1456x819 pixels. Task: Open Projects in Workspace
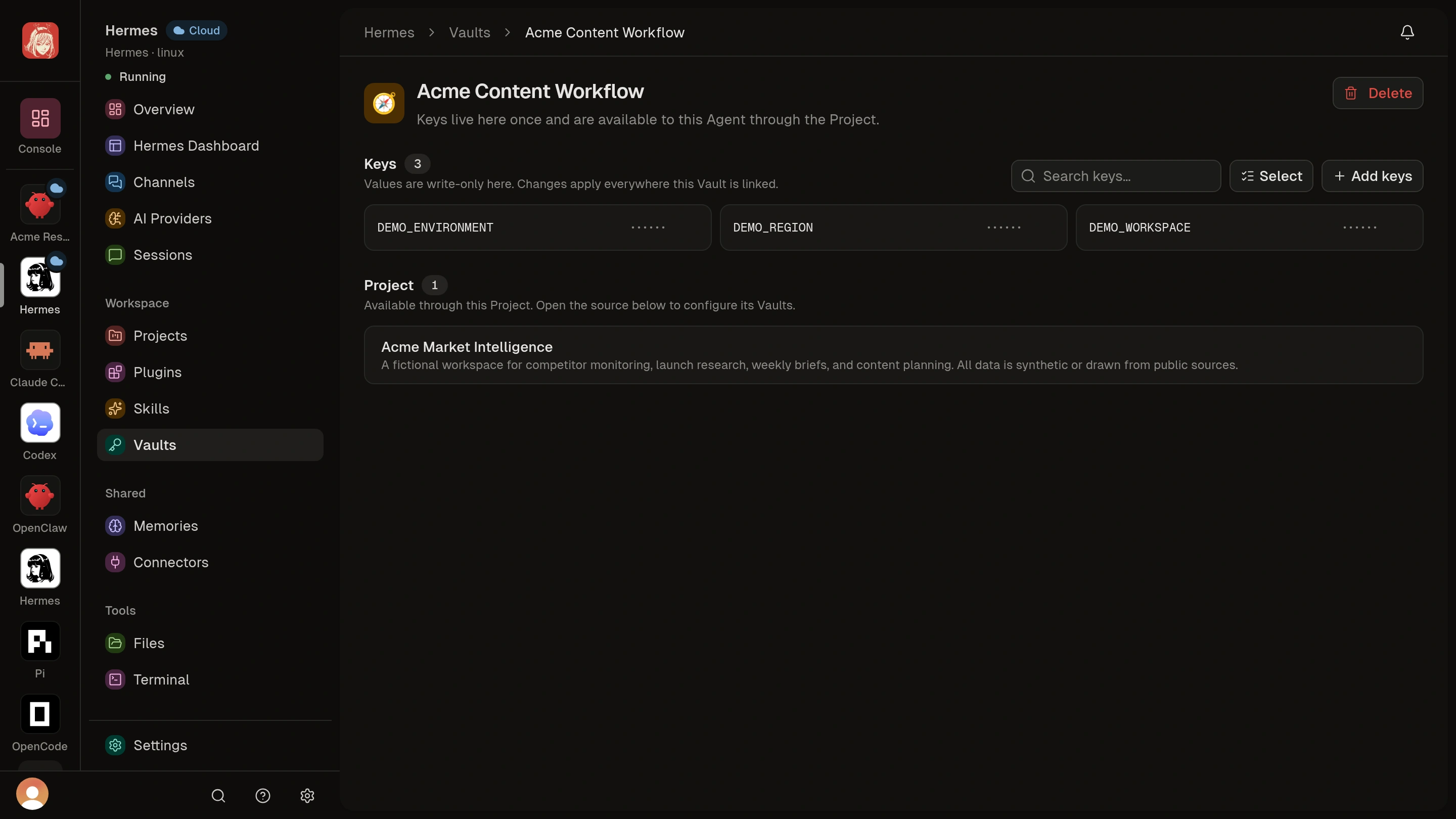coord(210,336)
